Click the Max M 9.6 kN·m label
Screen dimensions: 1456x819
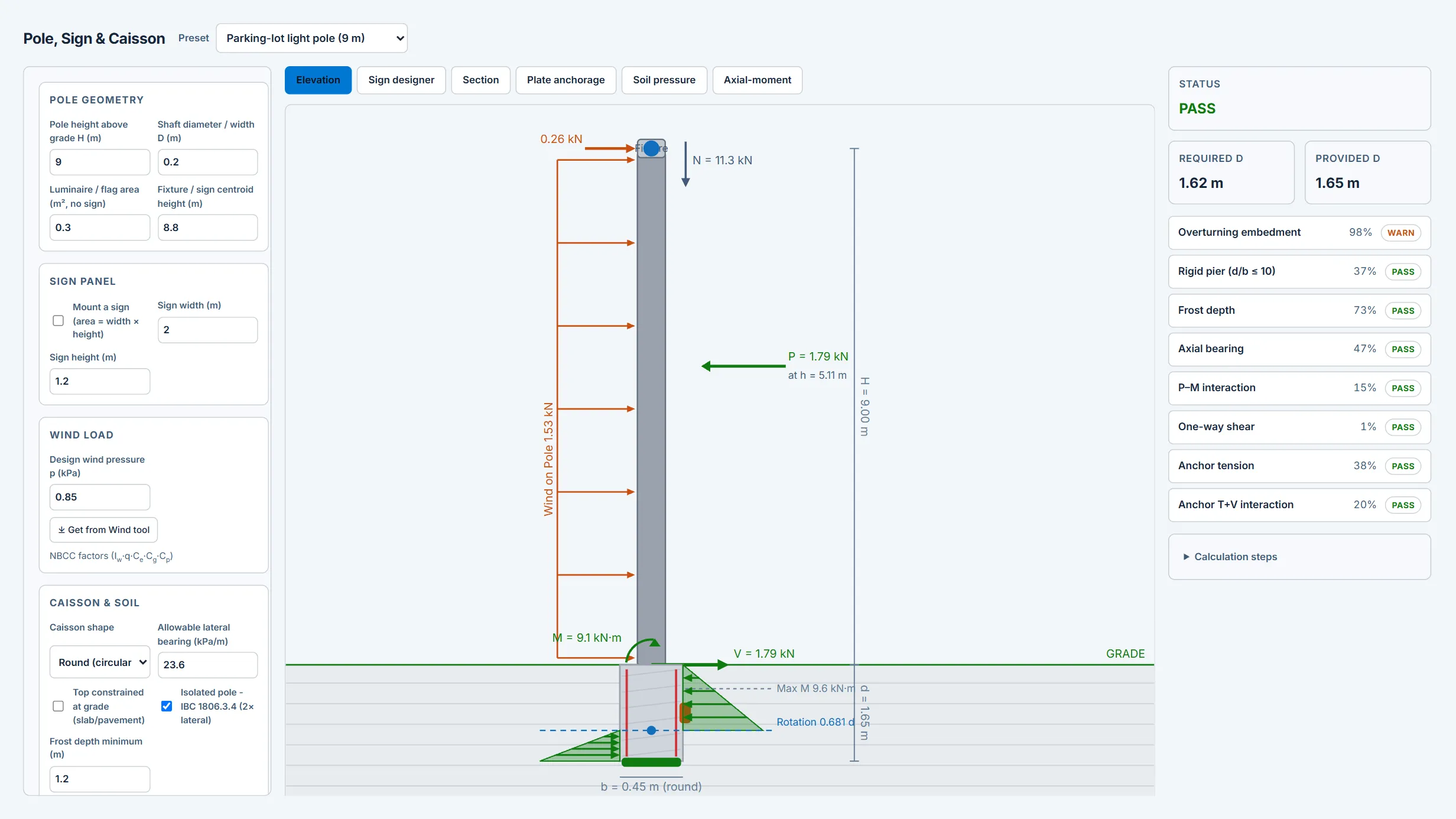point(815,688)
